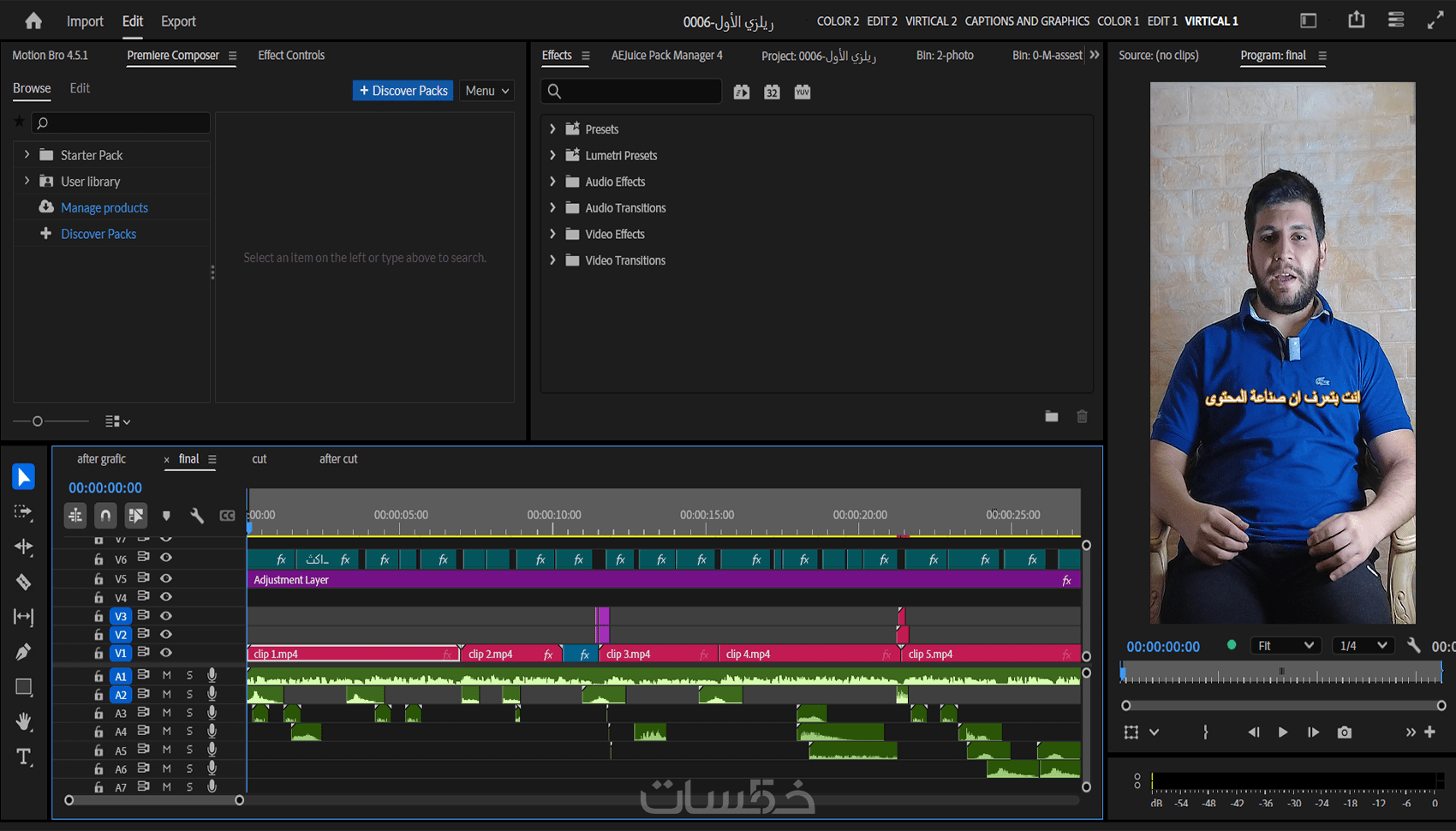Image resolution: width=1456 pixels, height=831 pixels.
Task: Solo audio track A2
Action: tap(189, 695)
